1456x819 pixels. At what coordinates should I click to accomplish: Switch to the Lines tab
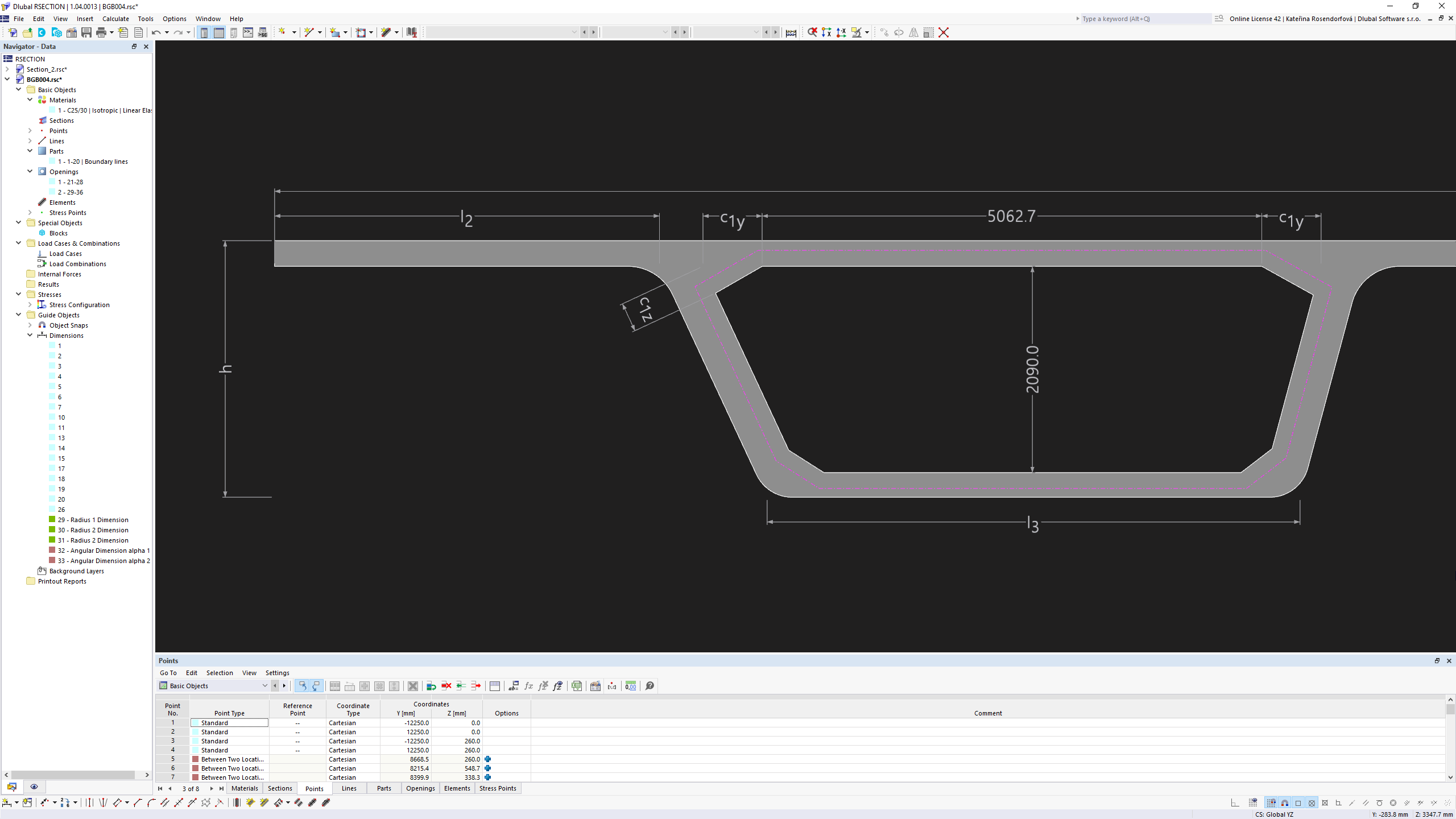click(348, 788)
